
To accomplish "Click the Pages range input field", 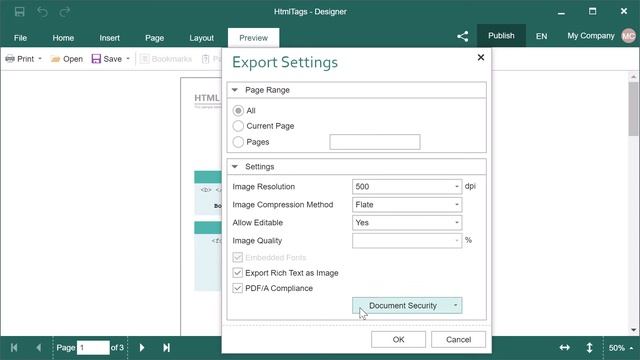I will [x=375, y=142].
